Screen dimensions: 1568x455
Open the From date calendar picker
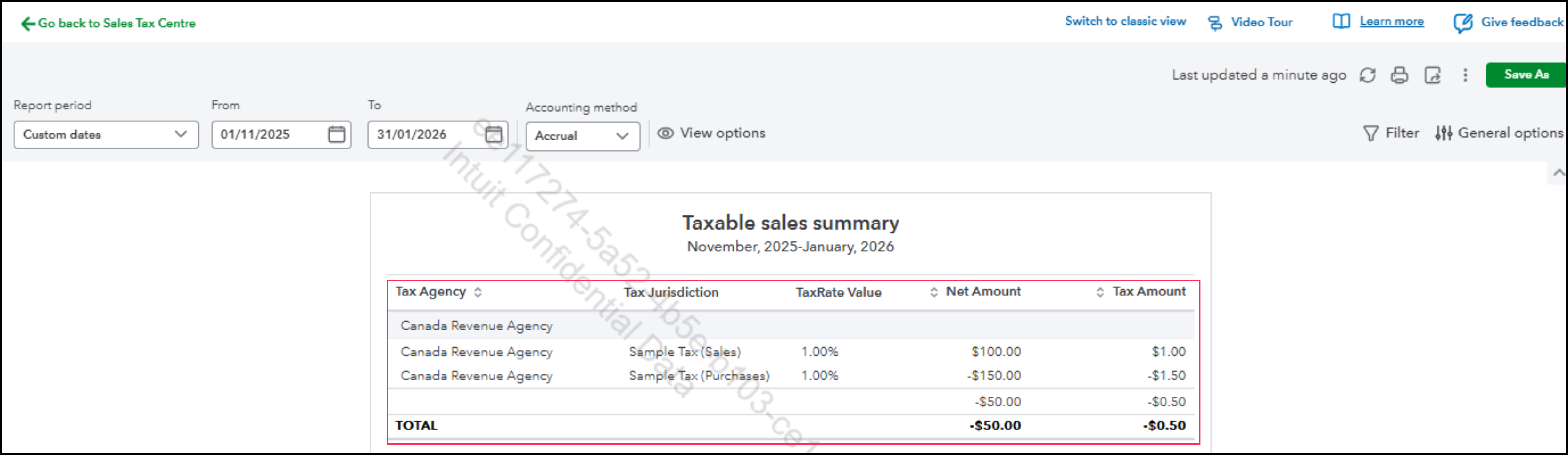tap(336, 134)
